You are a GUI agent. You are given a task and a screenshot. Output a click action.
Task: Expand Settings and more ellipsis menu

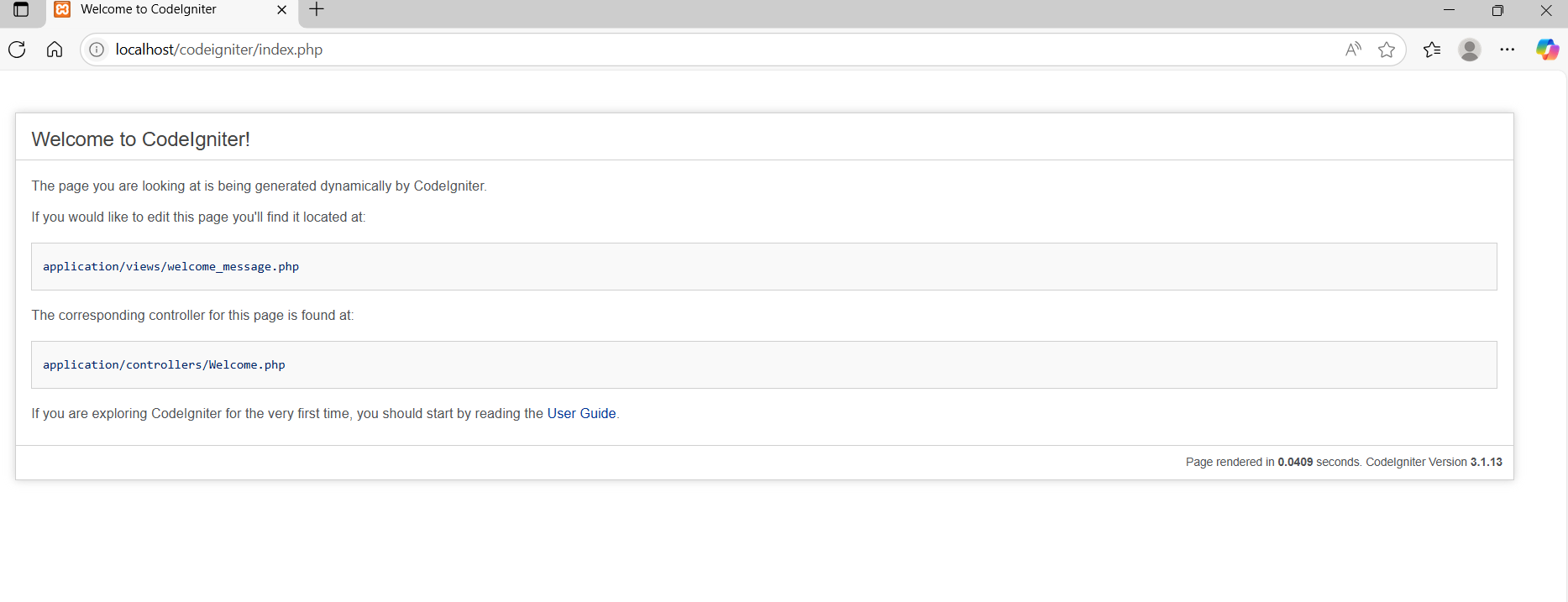(1508, 50)
